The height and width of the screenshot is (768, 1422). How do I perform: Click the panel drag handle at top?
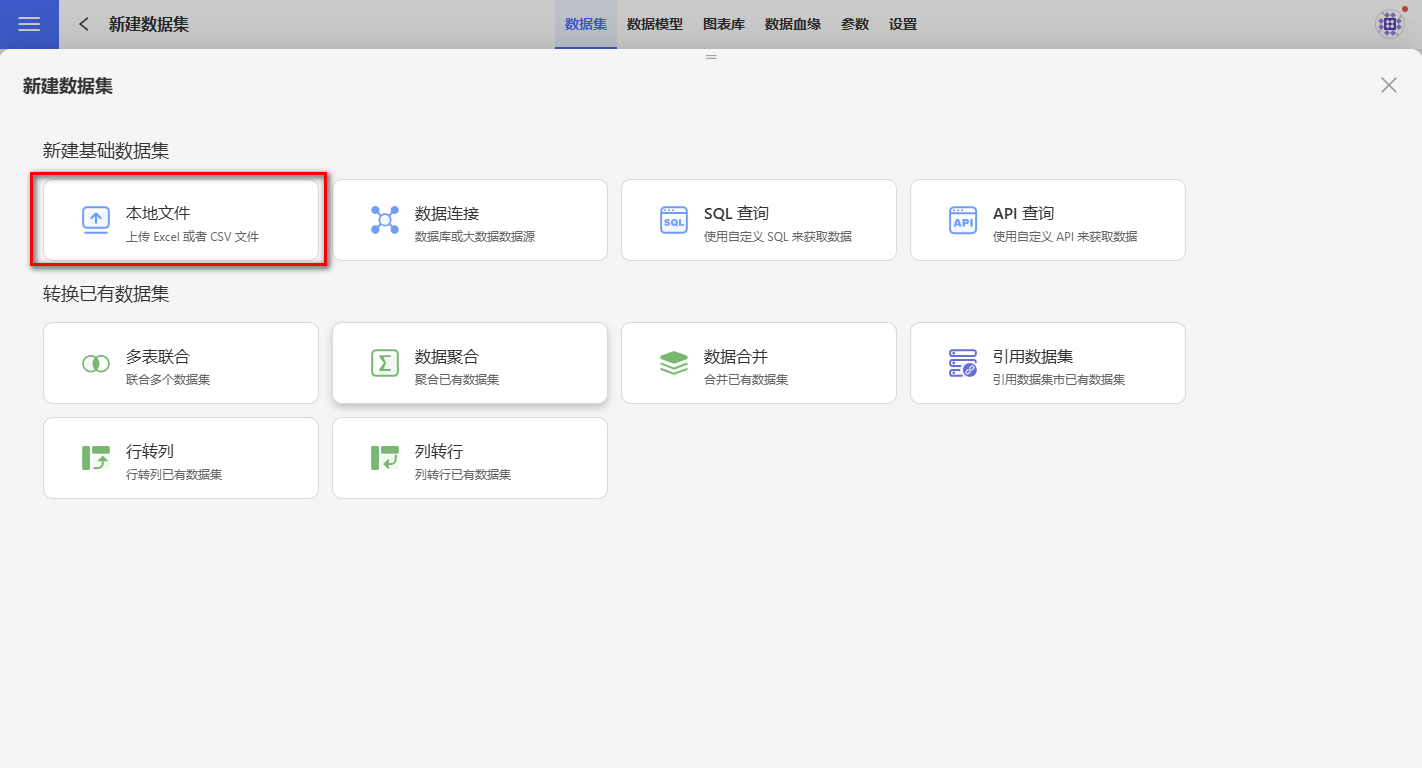click(711, 57)
